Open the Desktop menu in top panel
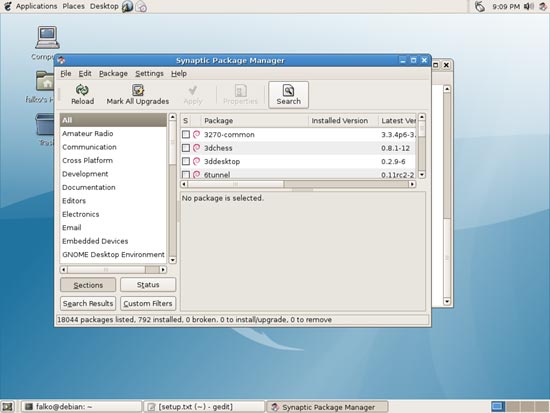 tap(104, 6)
